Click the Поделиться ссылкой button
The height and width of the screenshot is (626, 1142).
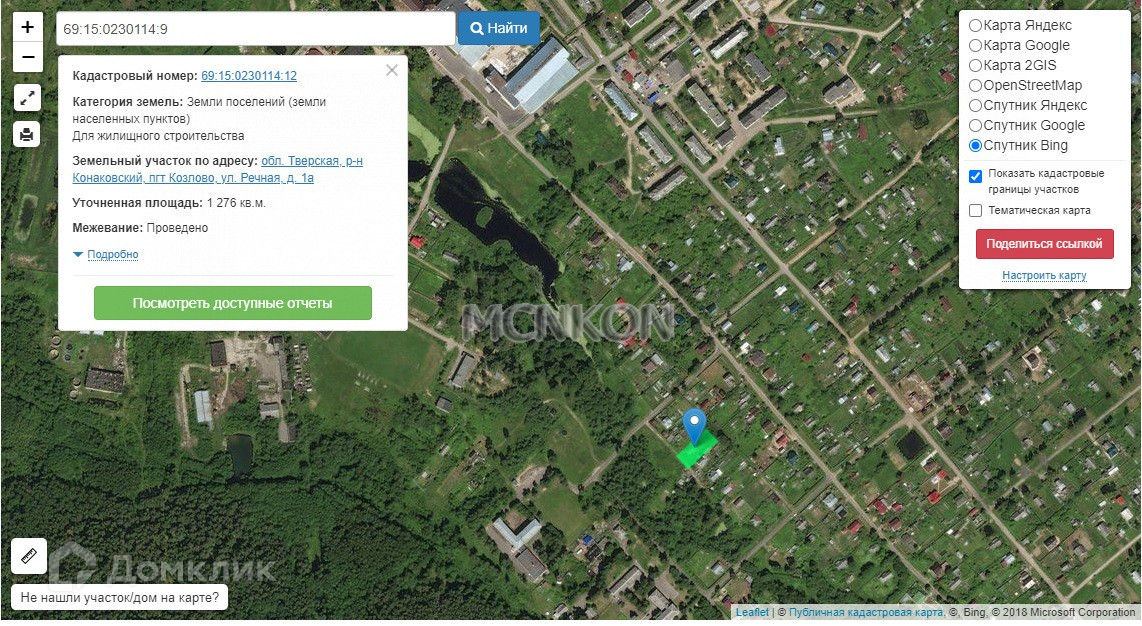click(x=1044, y=244)
